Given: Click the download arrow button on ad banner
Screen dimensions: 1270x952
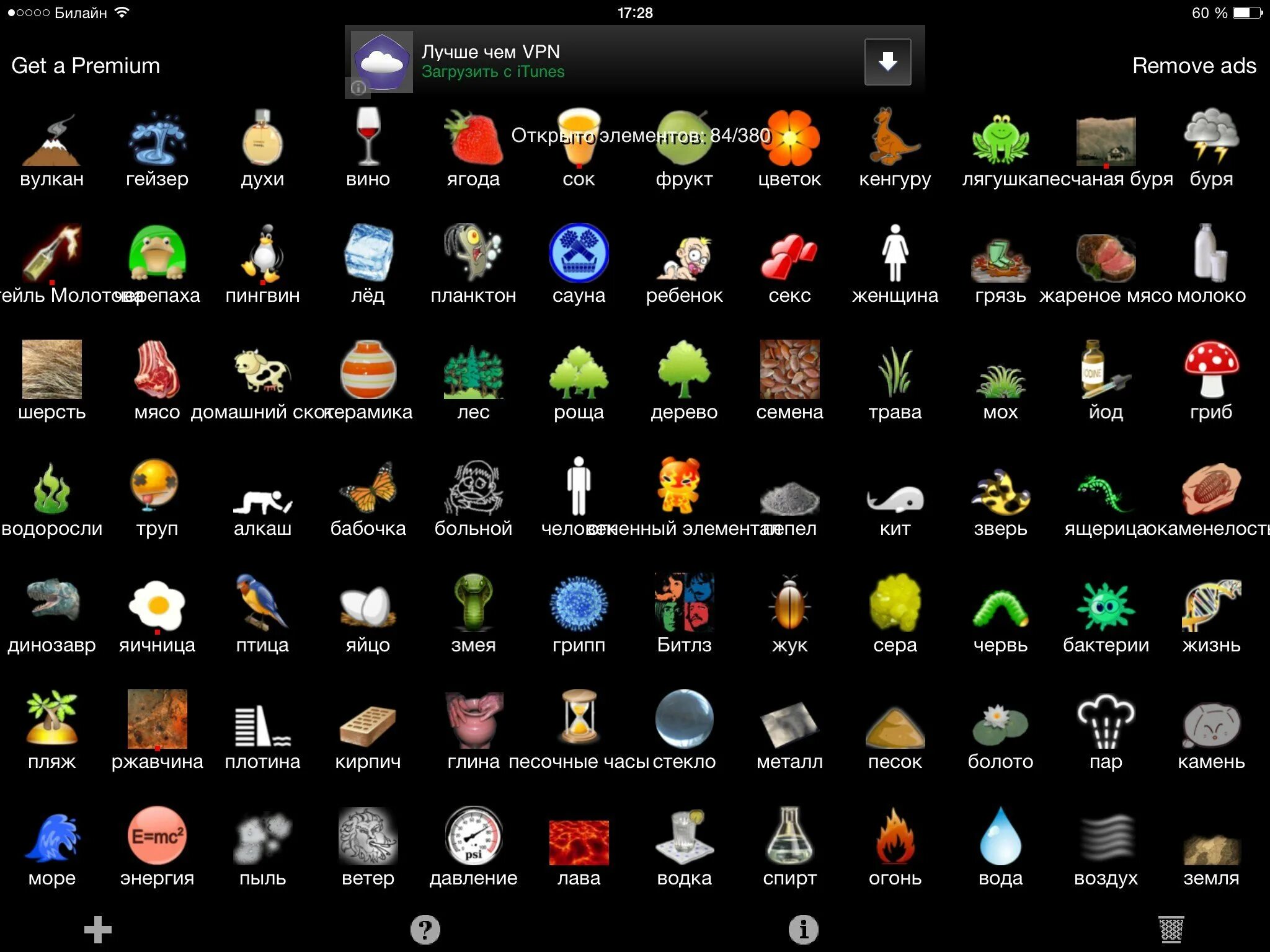Looking at the screenshot, I should [885, 62].
